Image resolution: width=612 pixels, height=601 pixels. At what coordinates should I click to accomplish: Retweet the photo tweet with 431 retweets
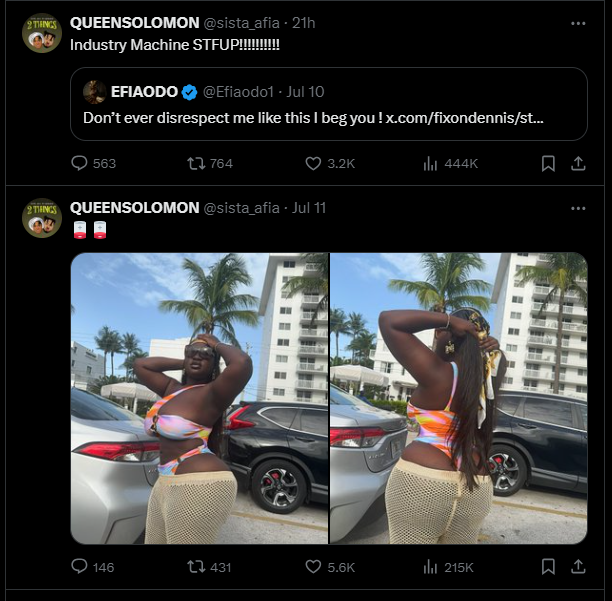coord(197,567)
